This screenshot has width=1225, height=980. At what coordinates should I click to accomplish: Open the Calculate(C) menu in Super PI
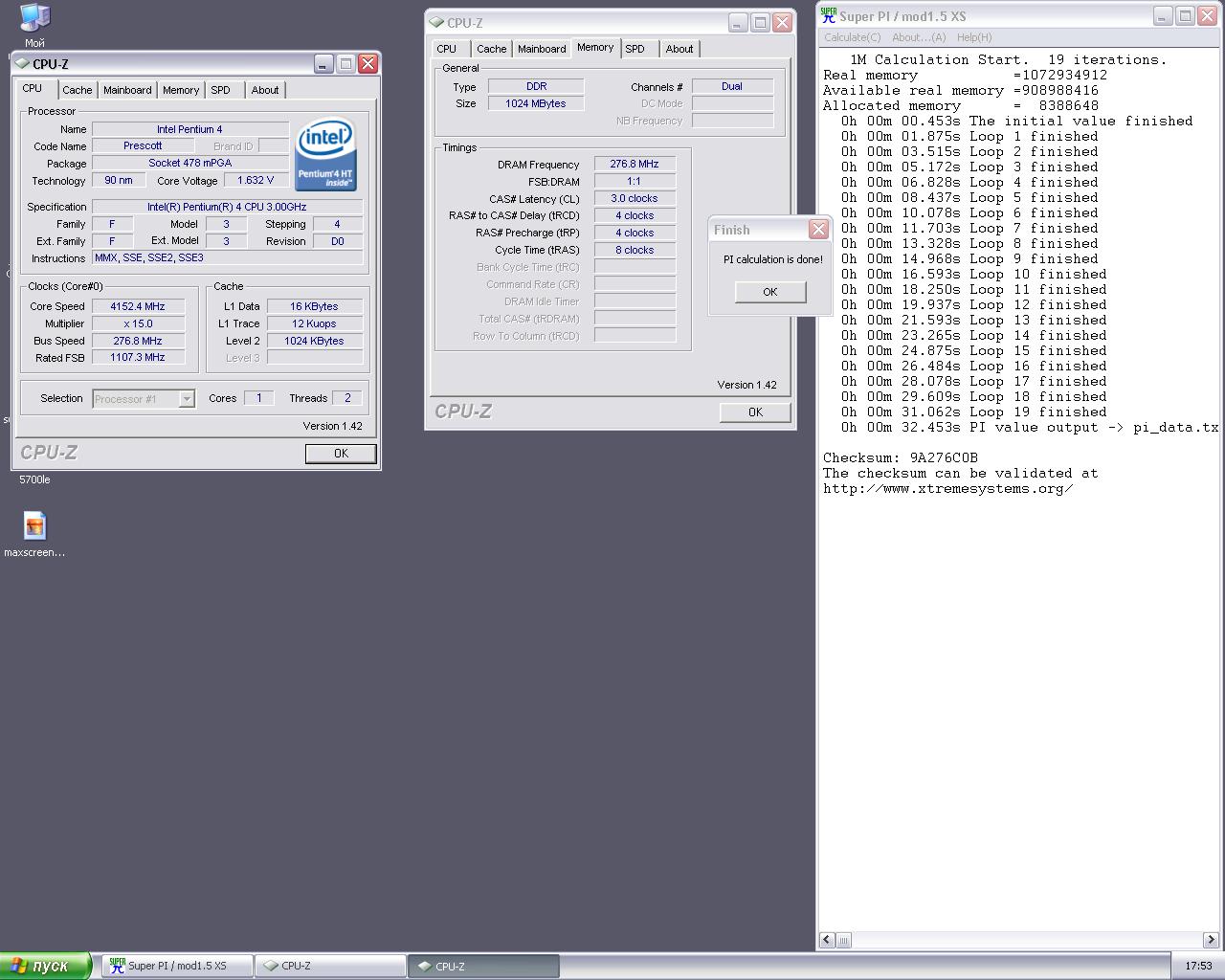[852, 37]
